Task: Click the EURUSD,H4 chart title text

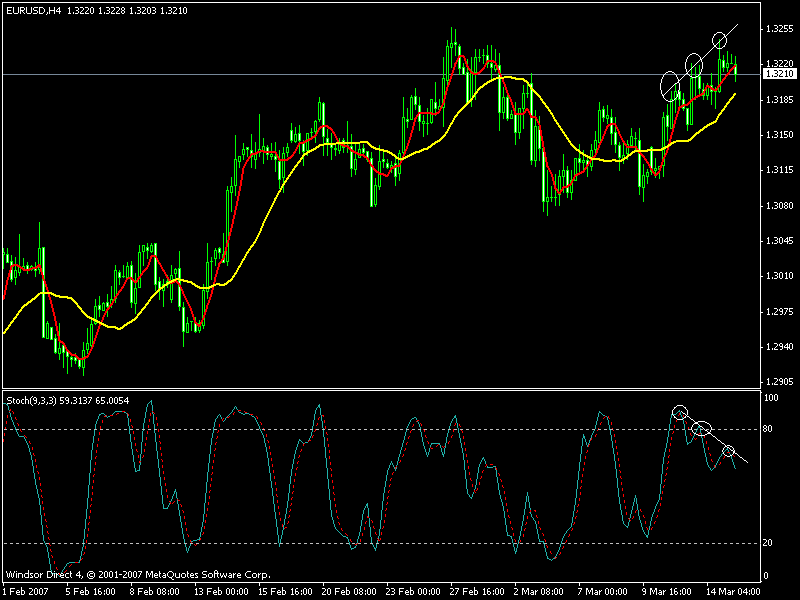Action: pyautogui.click(x=30, y=10)
